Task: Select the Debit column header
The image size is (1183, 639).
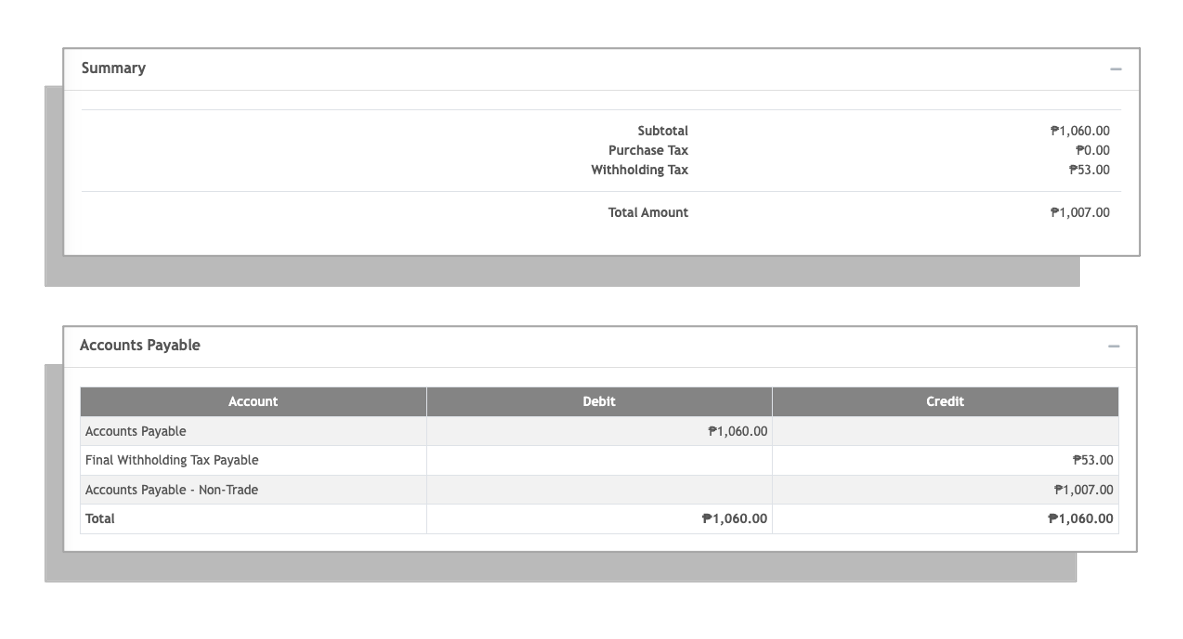Action: click(599, 401)
